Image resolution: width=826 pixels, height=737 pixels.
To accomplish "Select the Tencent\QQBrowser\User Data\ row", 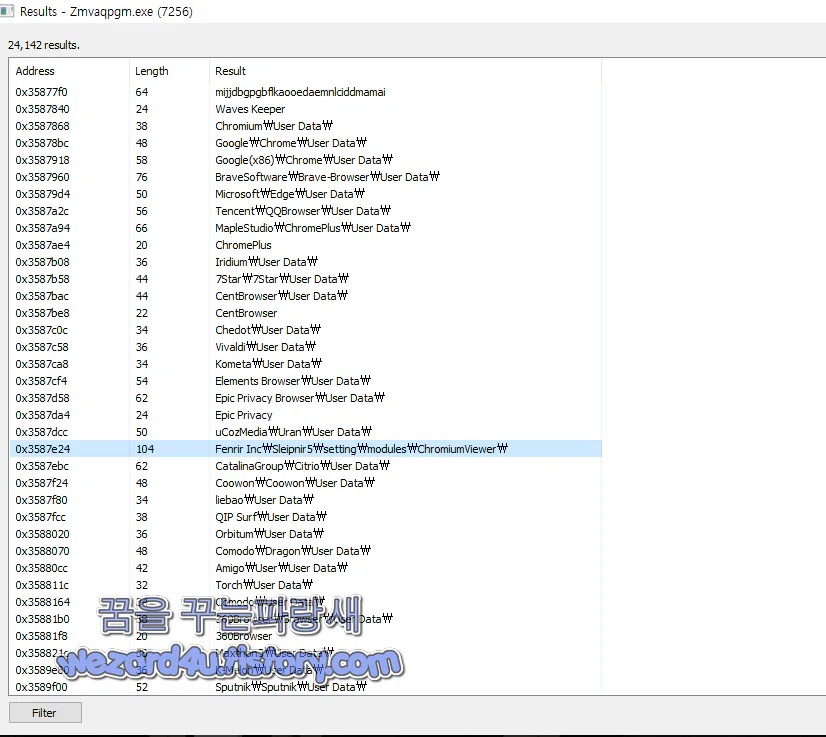I will [306, 211].
